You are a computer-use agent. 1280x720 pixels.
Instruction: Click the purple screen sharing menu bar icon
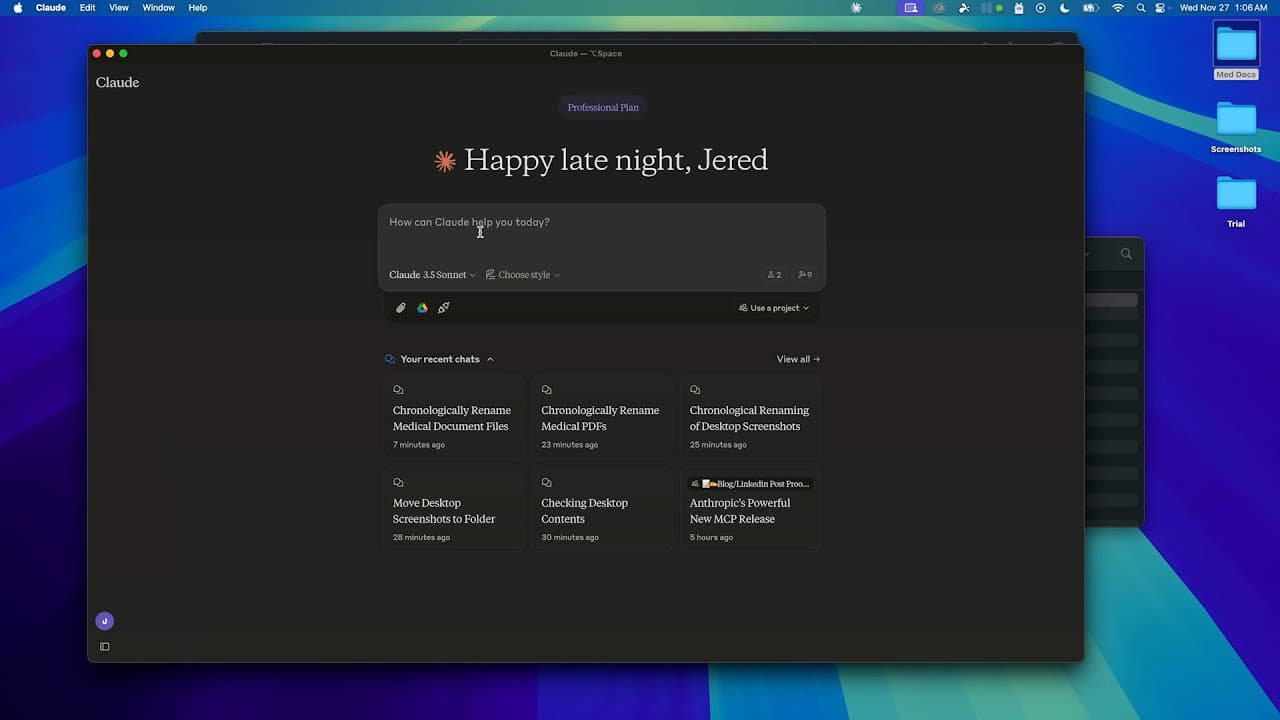910,8
